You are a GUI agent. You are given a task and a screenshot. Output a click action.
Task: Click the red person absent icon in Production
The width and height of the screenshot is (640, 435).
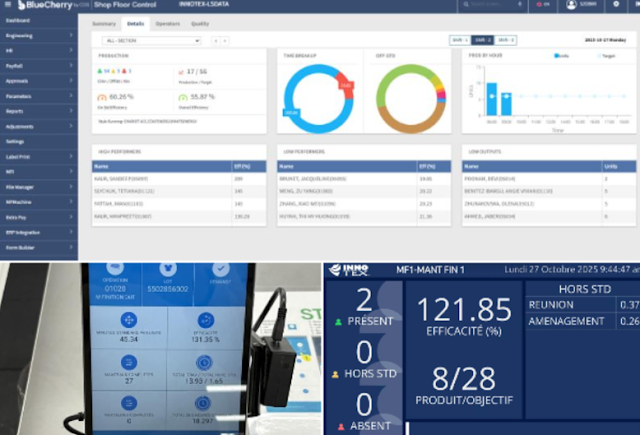coord(124,71)
